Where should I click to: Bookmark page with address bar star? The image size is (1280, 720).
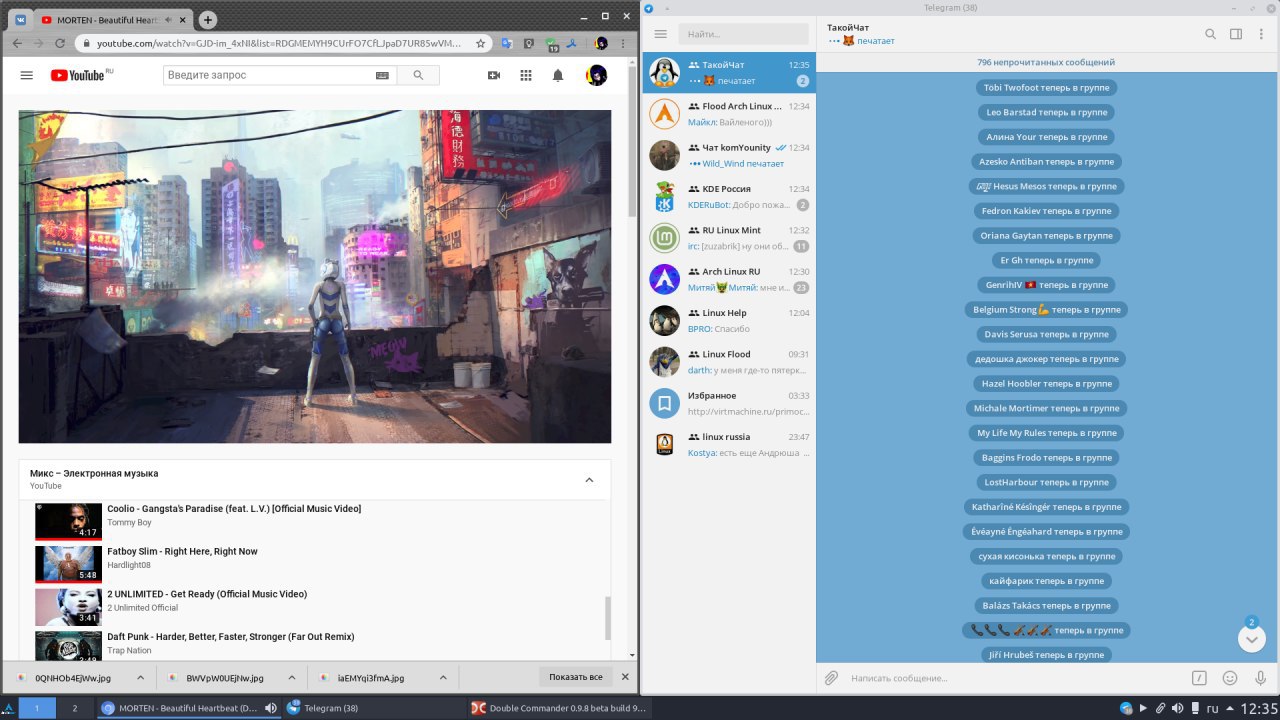(x=481, y=44)
